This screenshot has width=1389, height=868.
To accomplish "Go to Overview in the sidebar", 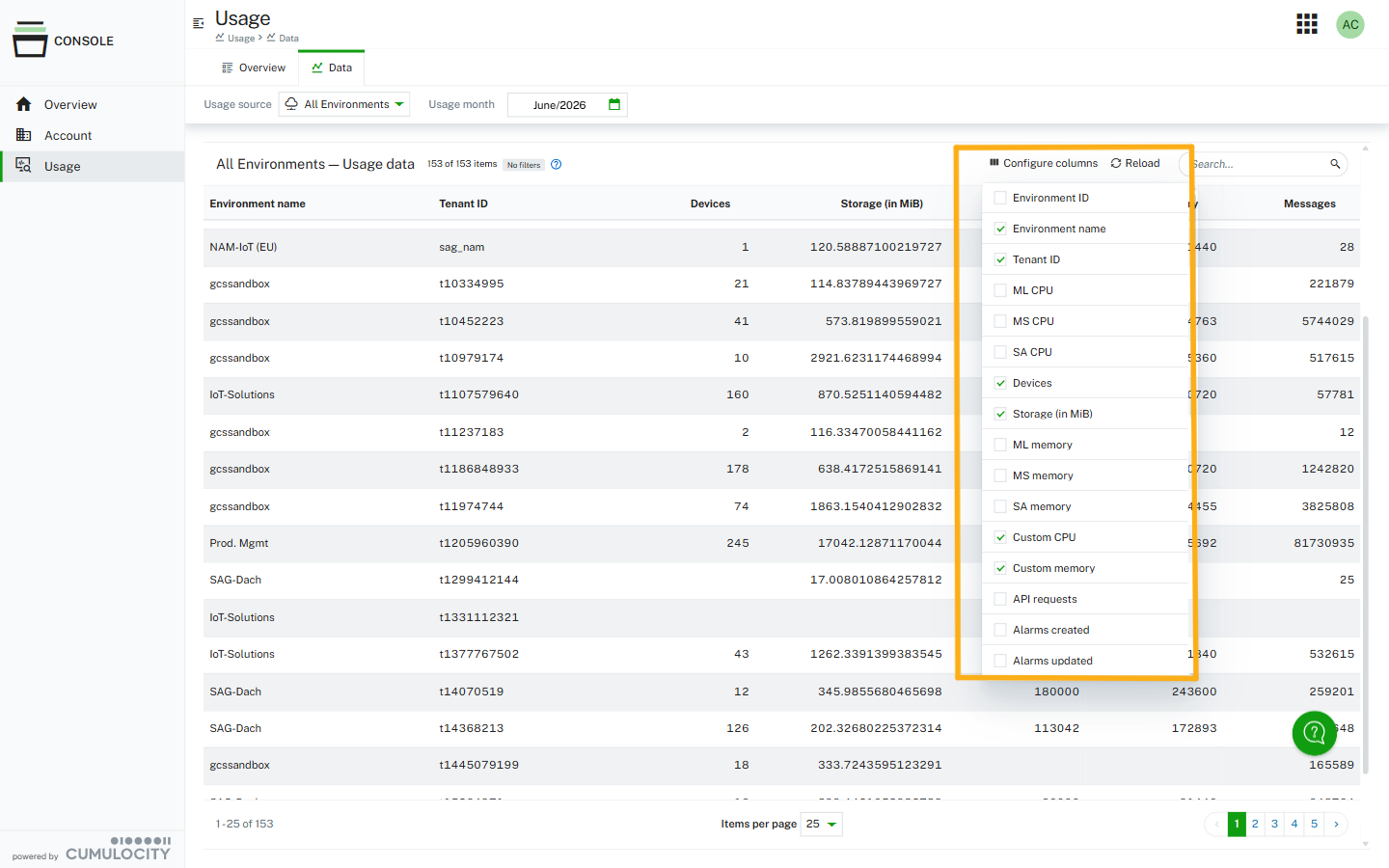I will pyautogui.click(x=93, y=104).
